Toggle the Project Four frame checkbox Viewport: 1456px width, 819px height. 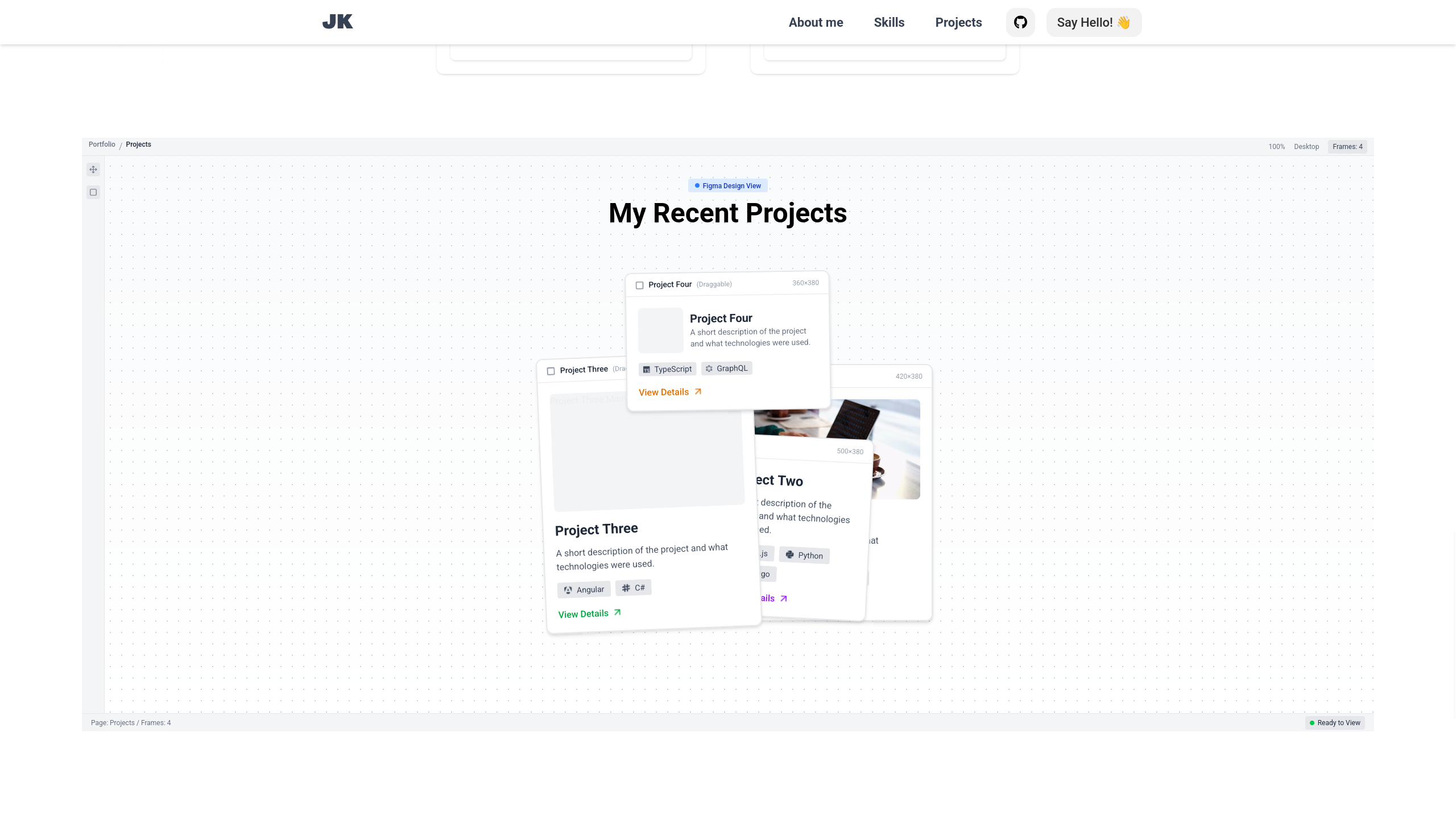tap(639, 286)
